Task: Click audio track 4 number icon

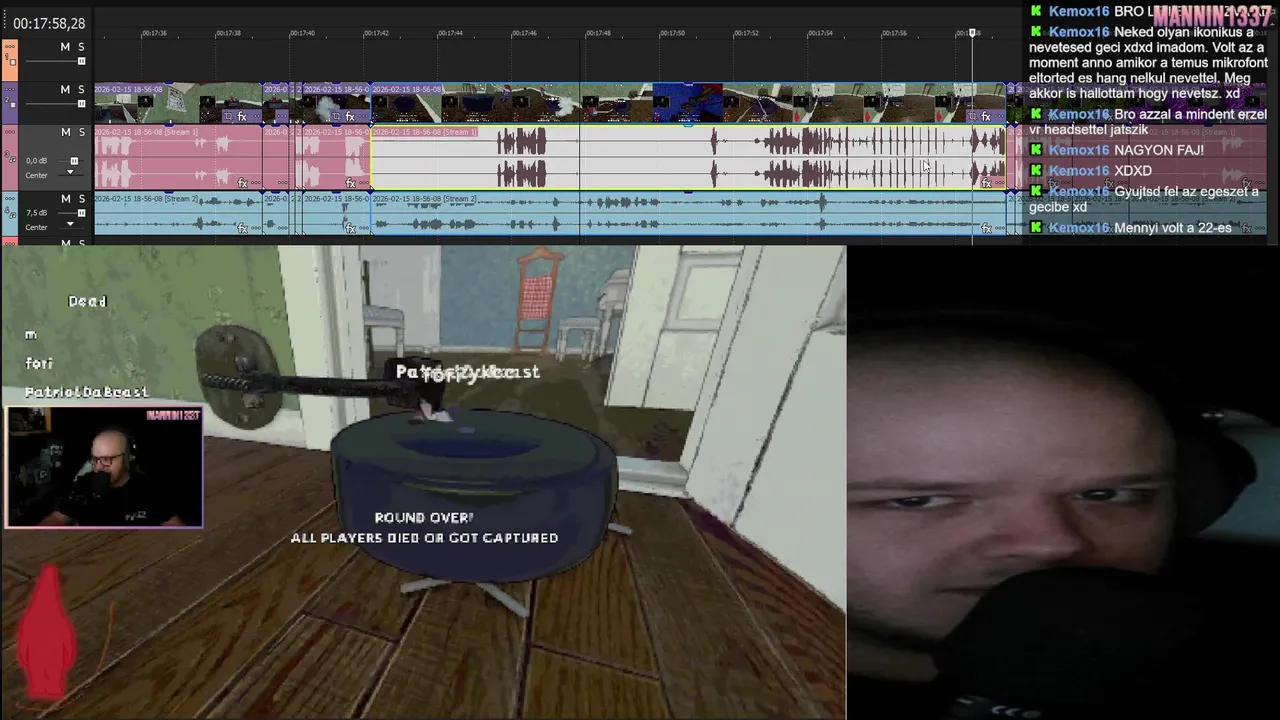Action: click(10, 213)
